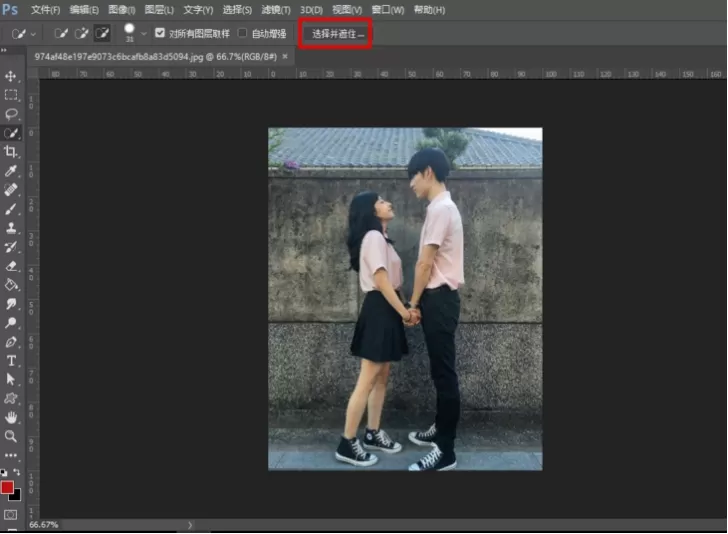The width and height of the screenshot is (728, 534).
Task: Switch to the 974af48e...jpg document tab
Action: (x=156, y=57)
